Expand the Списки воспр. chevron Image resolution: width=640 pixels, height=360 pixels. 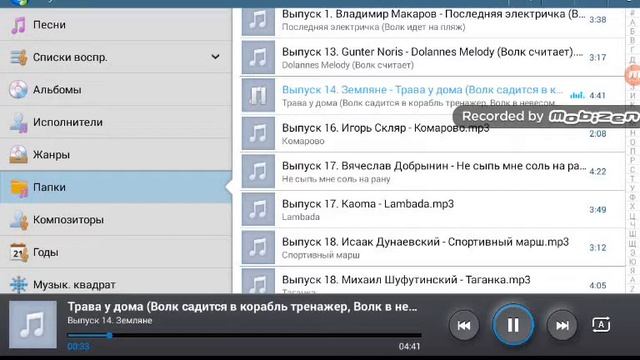[x=215, y=57]
